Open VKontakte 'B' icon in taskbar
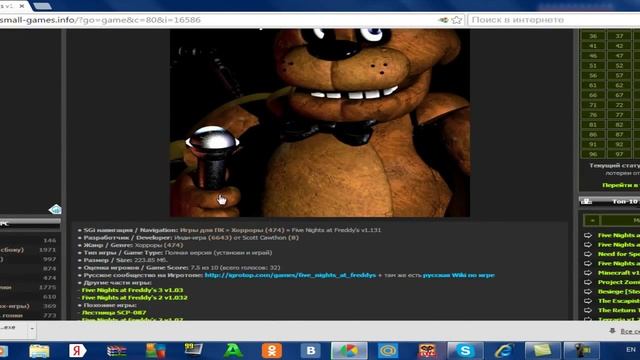This screenshot has width=640, height=360. tap(311, 351)
